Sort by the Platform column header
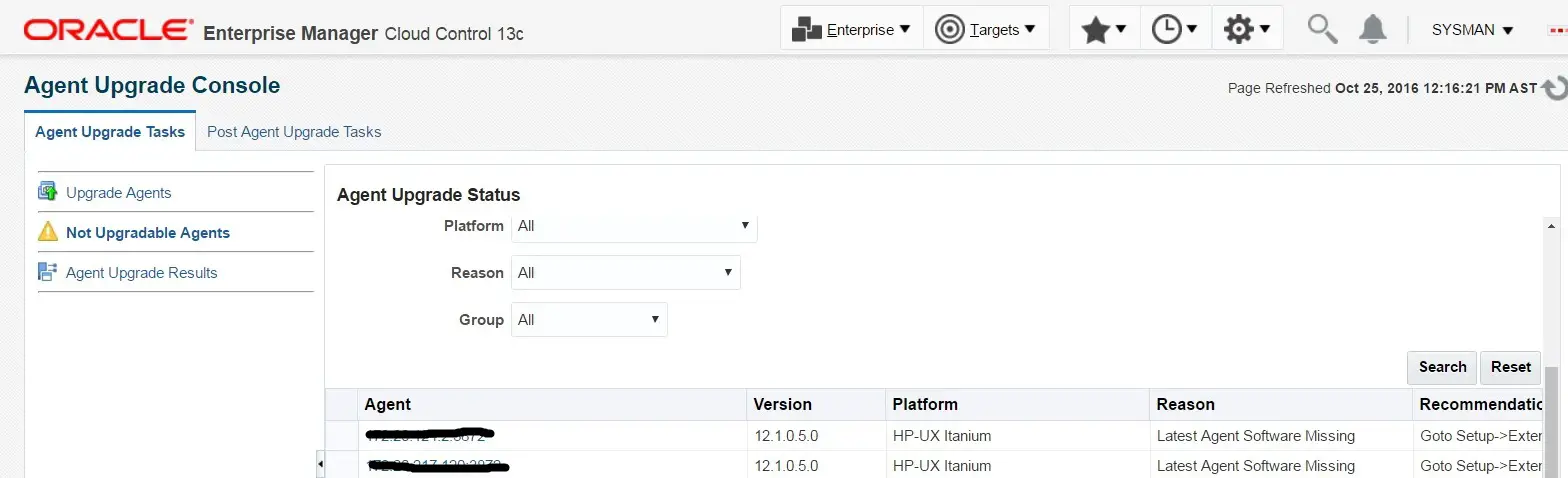The image size is (1568, 478). 1018,404
